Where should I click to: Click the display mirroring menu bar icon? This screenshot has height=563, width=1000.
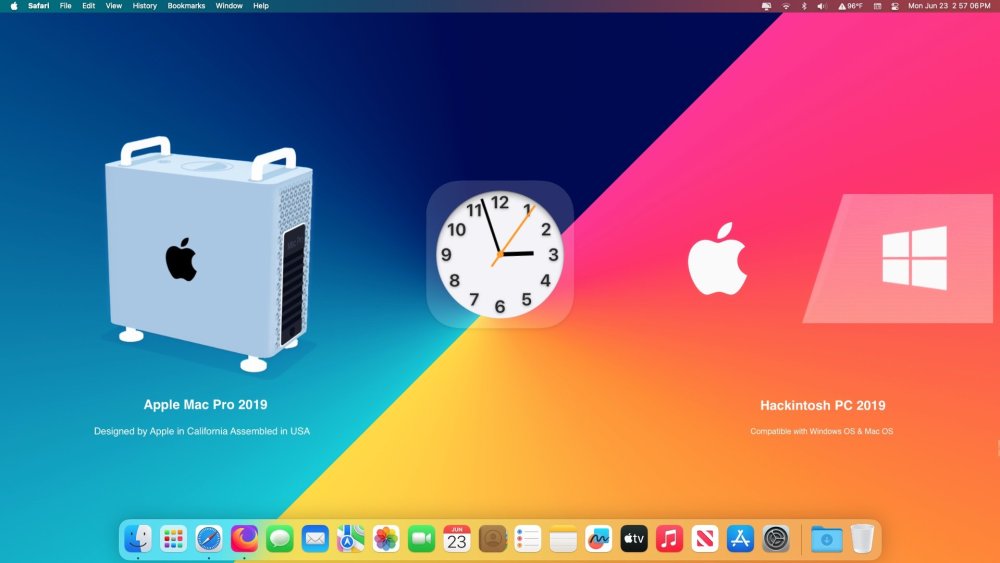pos(767,6)
